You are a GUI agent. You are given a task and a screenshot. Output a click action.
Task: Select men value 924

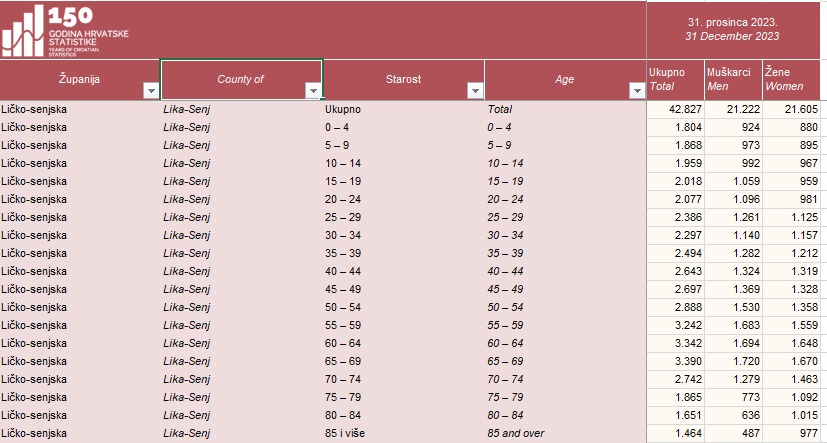734,127
